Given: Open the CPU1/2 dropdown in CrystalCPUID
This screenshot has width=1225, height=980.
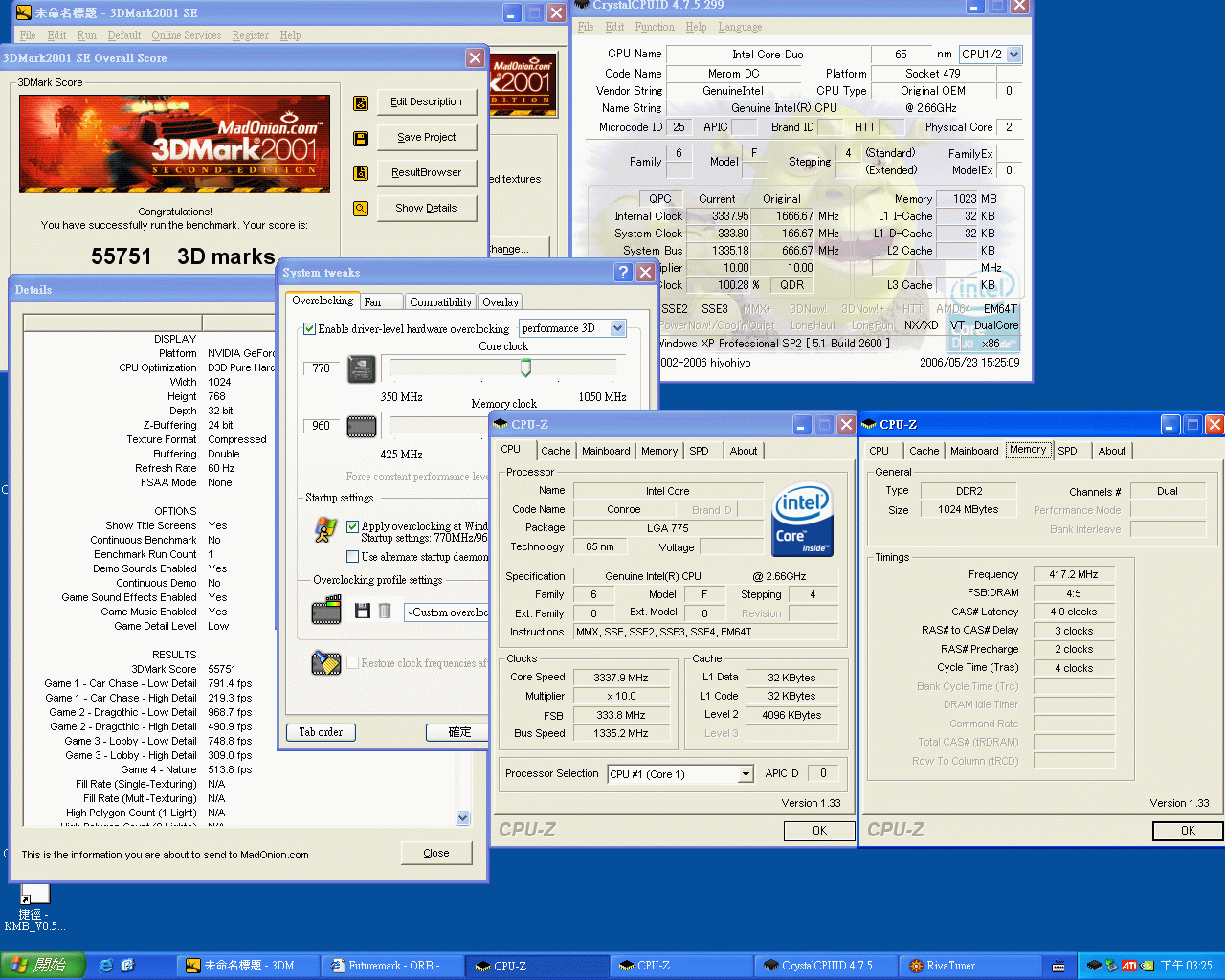Looking at the screenshot, I should point(1014,55).
